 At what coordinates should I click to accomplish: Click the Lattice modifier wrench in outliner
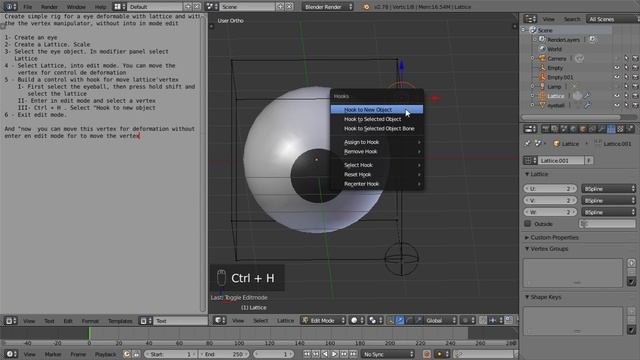[587, 96]
